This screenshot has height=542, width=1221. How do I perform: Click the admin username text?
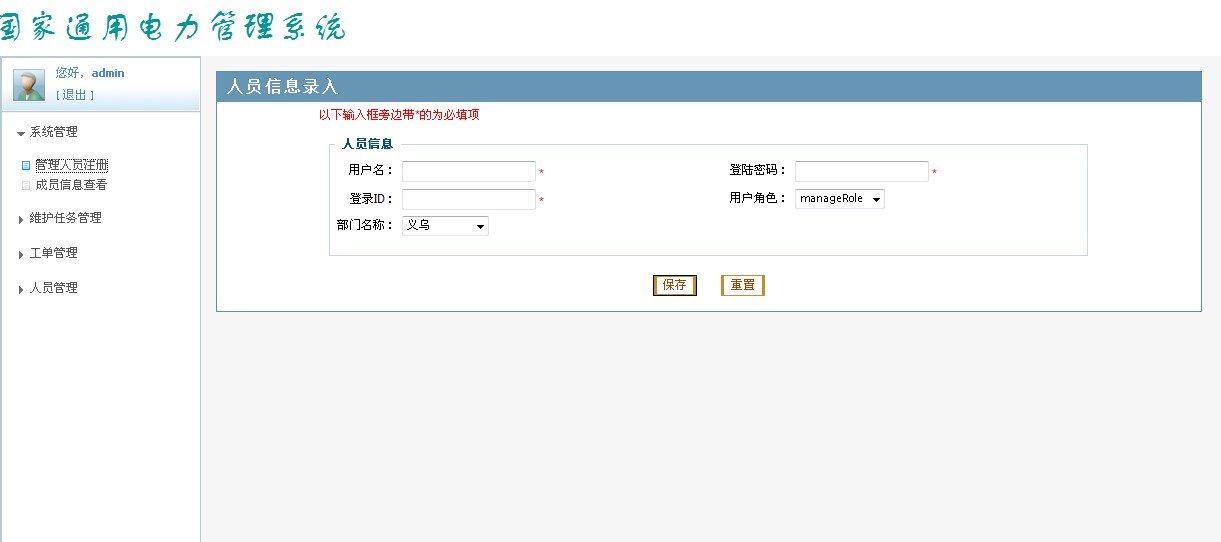108,73
